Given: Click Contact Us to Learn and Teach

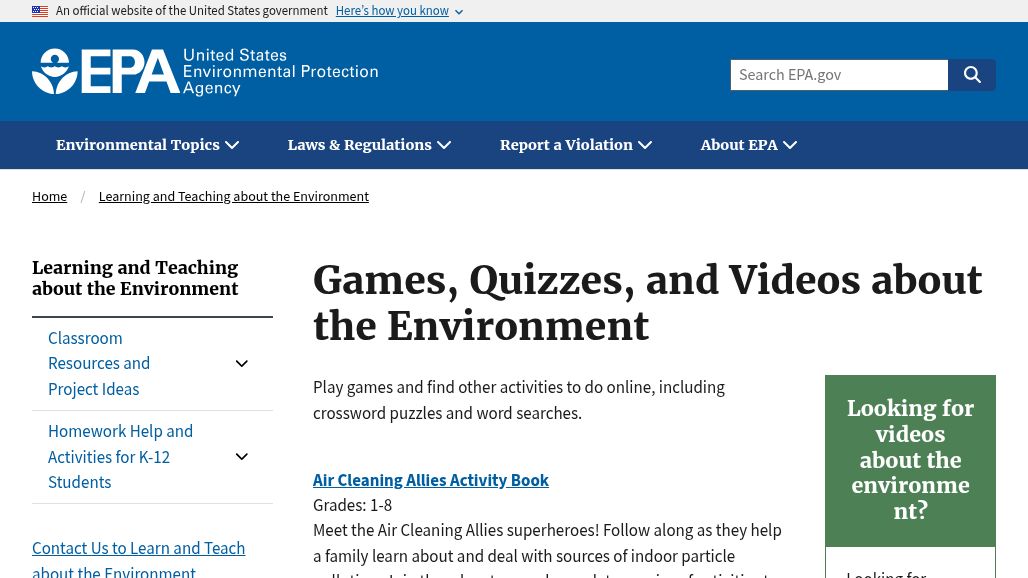Looking at the screenshot, I should pyautogui.click(x=138, y=548).
